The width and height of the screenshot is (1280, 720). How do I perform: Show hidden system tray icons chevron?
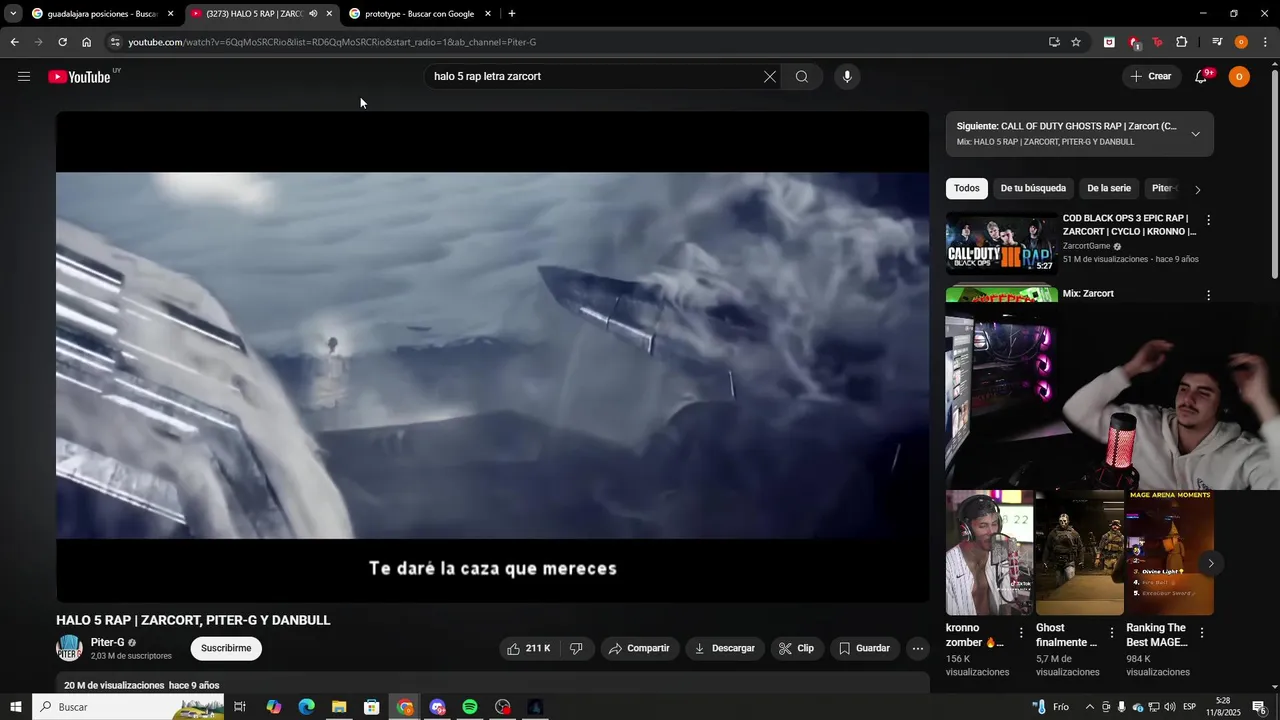[1090, 707]
